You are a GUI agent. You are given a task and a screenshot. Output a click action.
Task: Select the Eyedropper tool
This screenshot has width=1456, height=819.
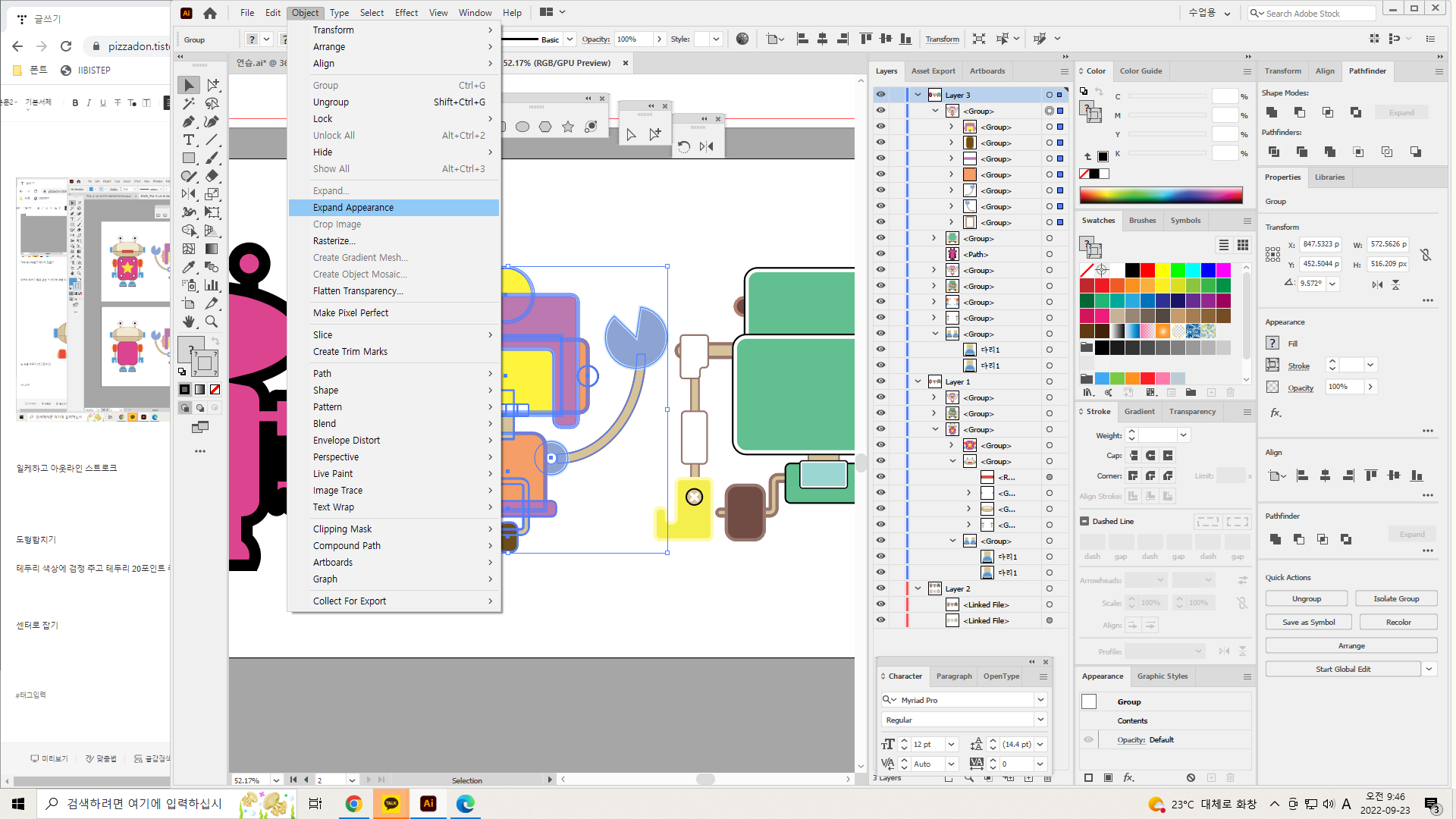click(189, 267)
